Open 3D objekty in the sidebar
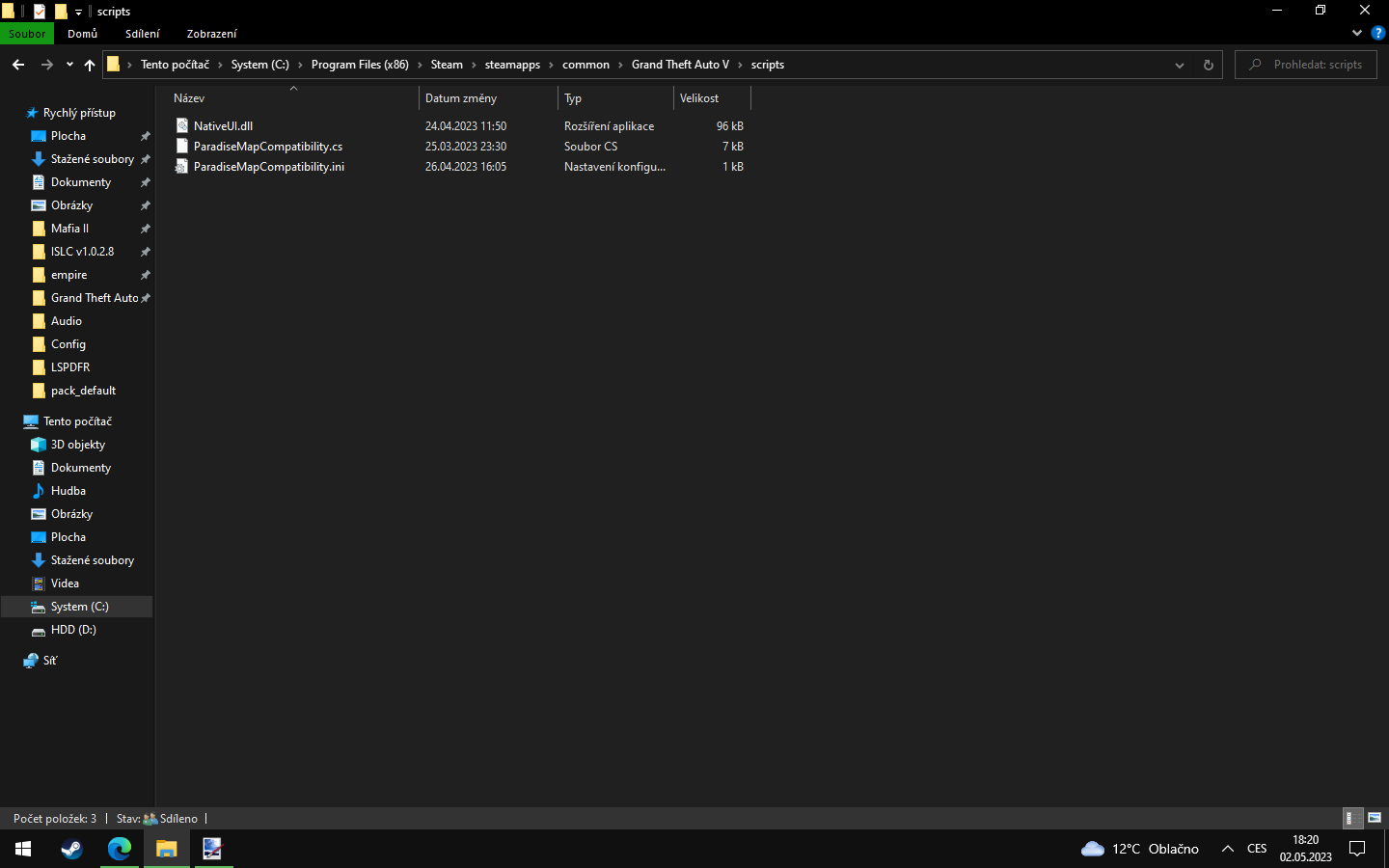The width and height of the screenshot is (1389, 868). 77,445
